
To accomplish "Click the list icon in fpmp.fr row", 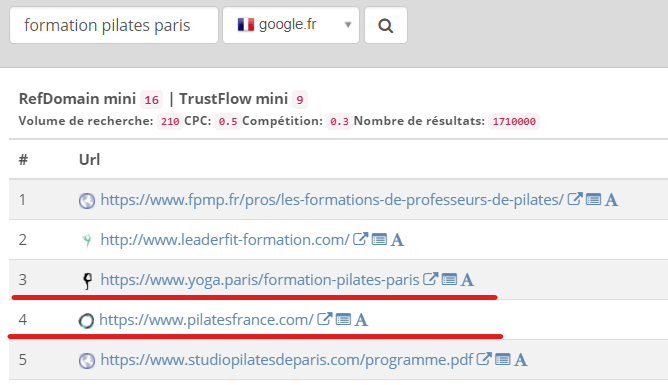I will click(x=593, y=199).
